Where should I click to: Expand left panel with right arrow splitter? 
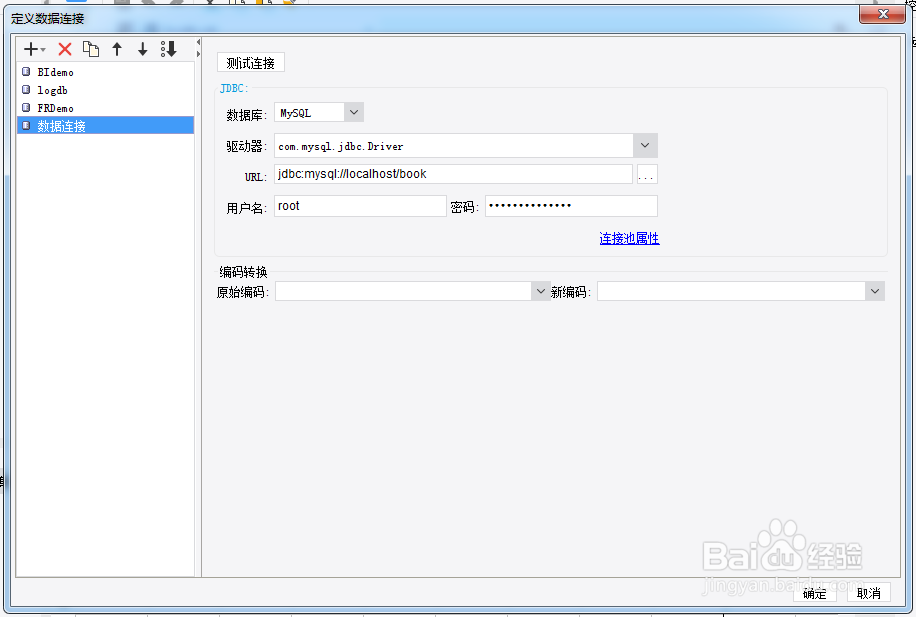point(198,54)
